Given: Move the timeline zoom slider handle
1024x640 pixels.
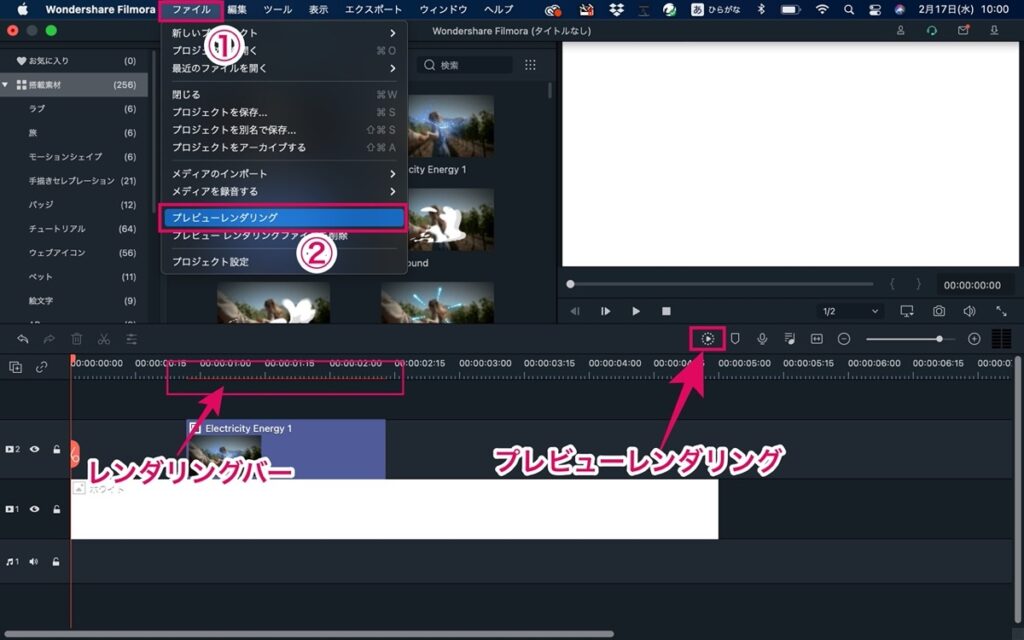Looking at the screenshot, I should 939,339.
